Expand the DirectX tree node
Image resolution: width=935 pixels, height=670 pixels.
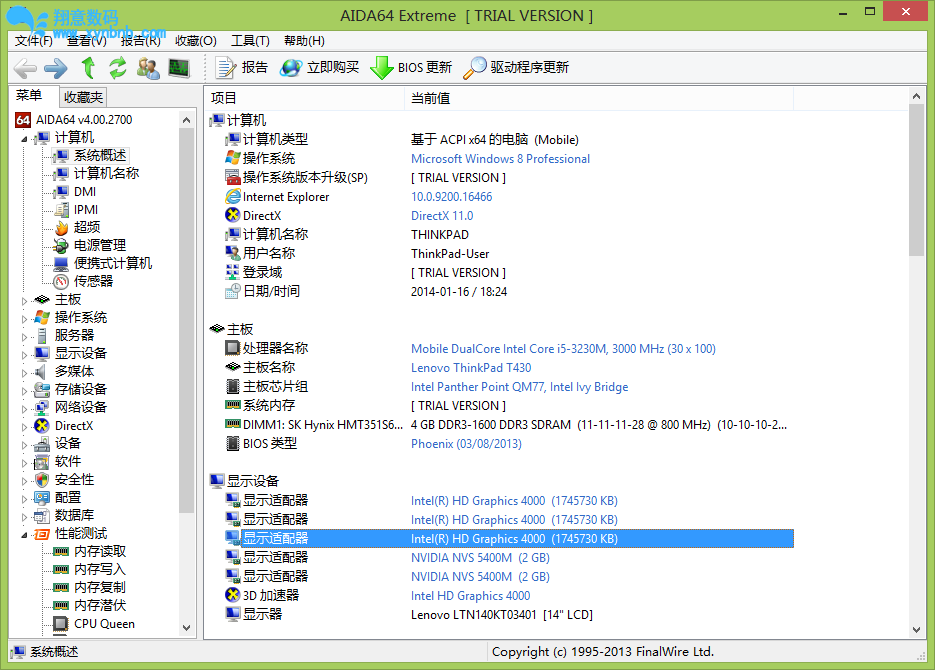coord(25,426)
